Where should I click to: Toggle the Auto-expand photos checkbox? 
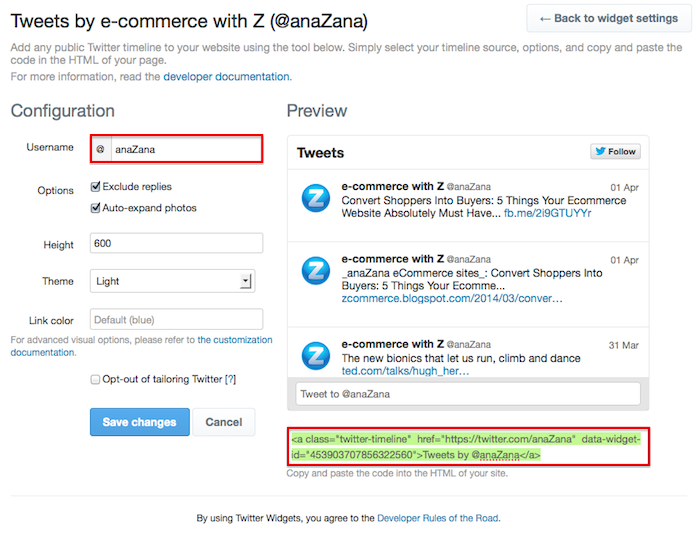point(95,208)
